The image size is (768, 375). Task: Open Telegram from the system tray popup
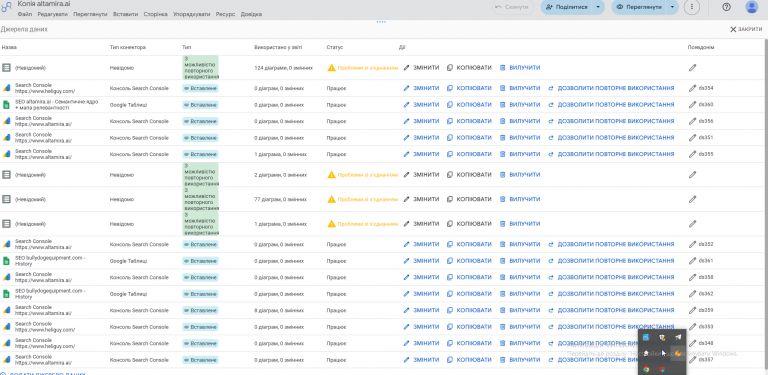tap(678, 337)
